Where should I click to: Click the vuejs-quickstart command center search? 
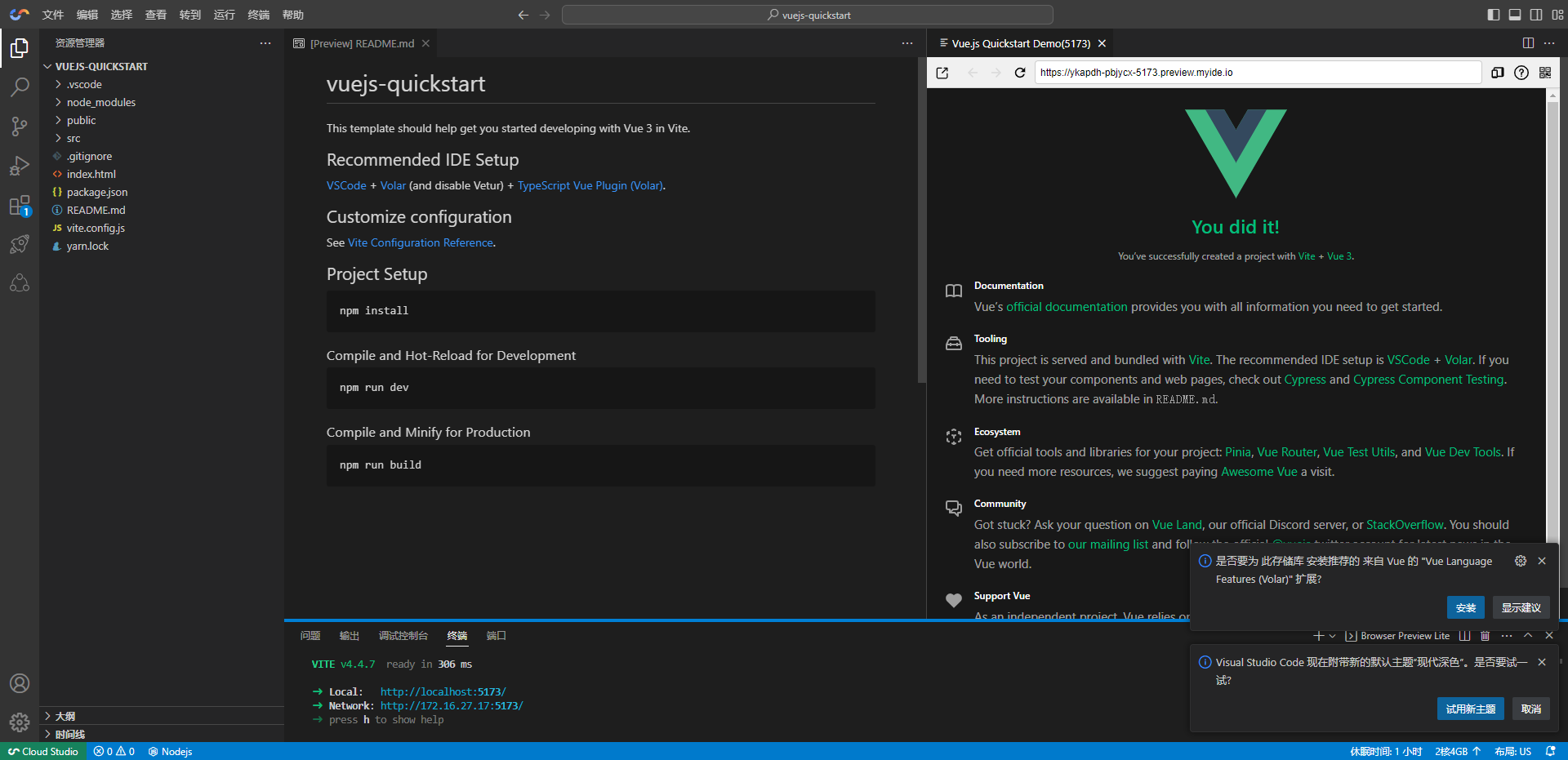pyautogui.click(x=808, y=15)
